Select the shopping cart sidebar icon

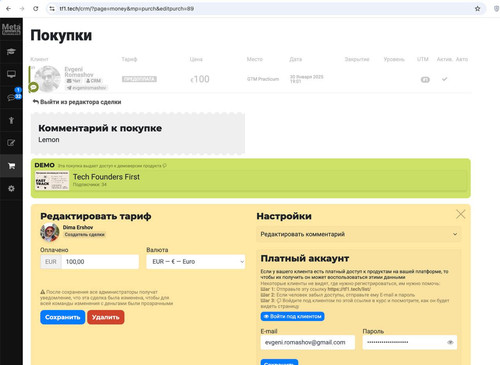click(x=11, y=166)
